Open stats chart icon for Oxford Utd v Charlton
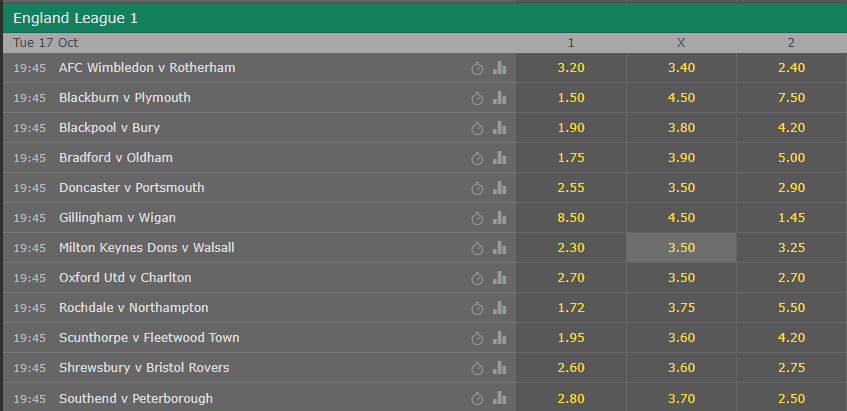 pyautogui.click(x=500, y=278)
